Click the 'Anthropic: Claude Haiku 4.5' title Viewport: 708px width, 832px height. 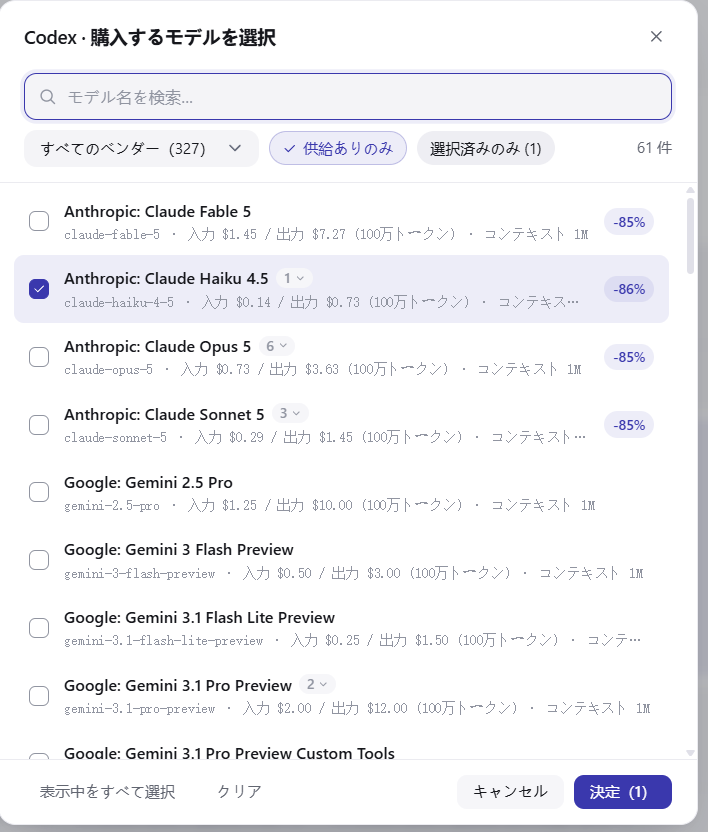(166, 279)
